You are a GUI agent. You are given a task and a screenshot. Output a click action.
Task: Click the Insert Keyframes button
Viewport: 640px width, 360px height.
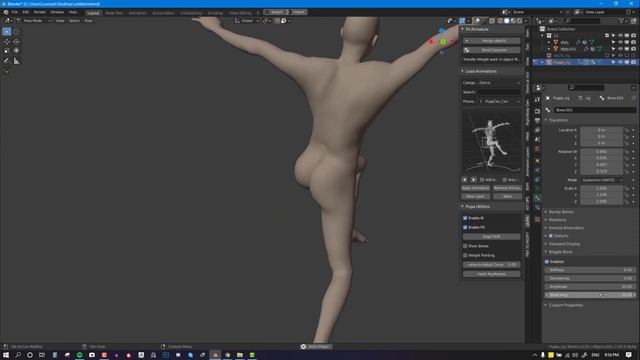point(491,274)
